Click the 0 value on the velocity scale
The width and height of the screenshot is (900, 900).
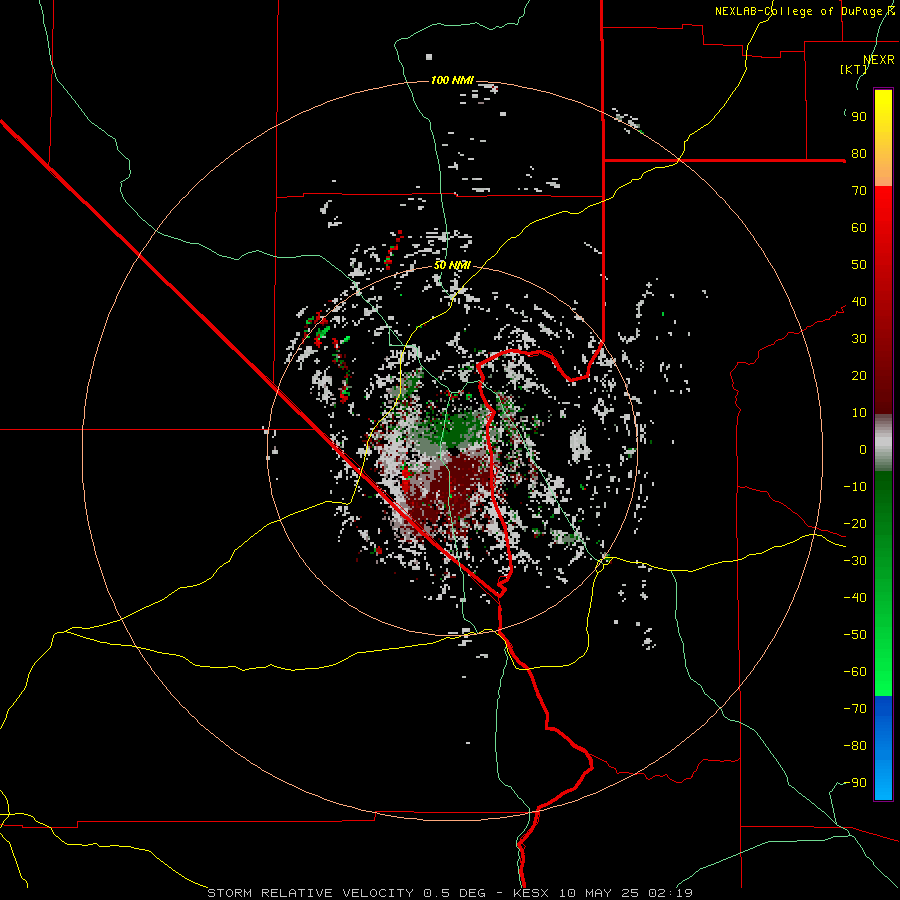click(863, 450)
